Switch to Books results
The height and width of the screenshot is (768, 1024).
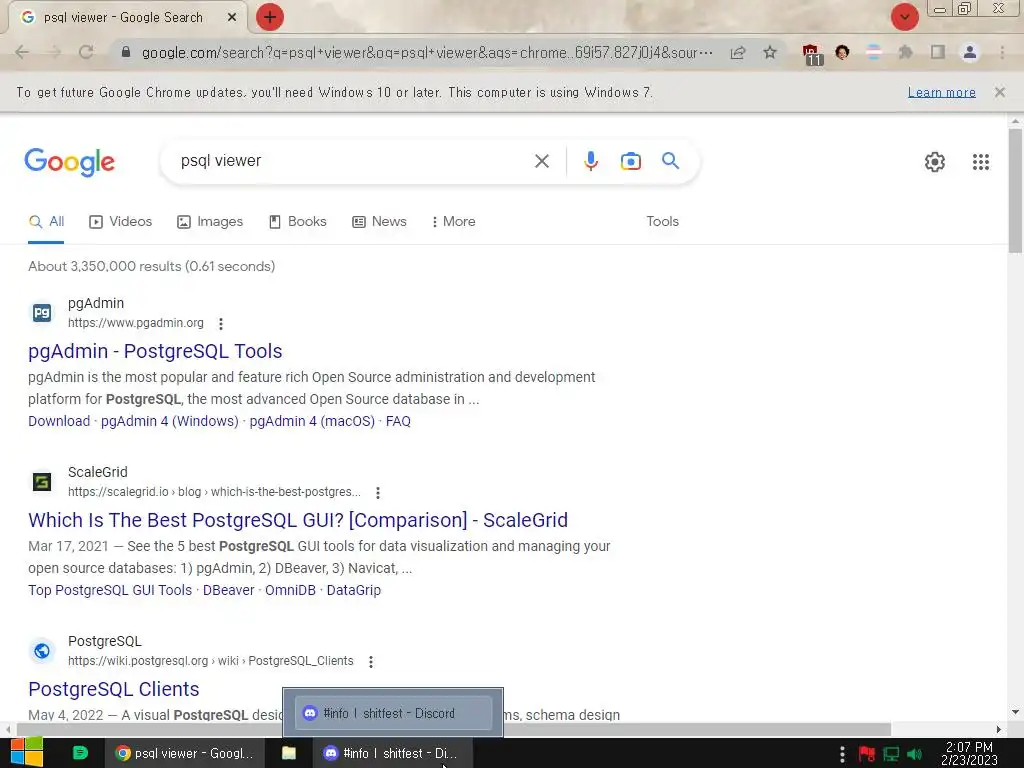[x=298, y=221]
